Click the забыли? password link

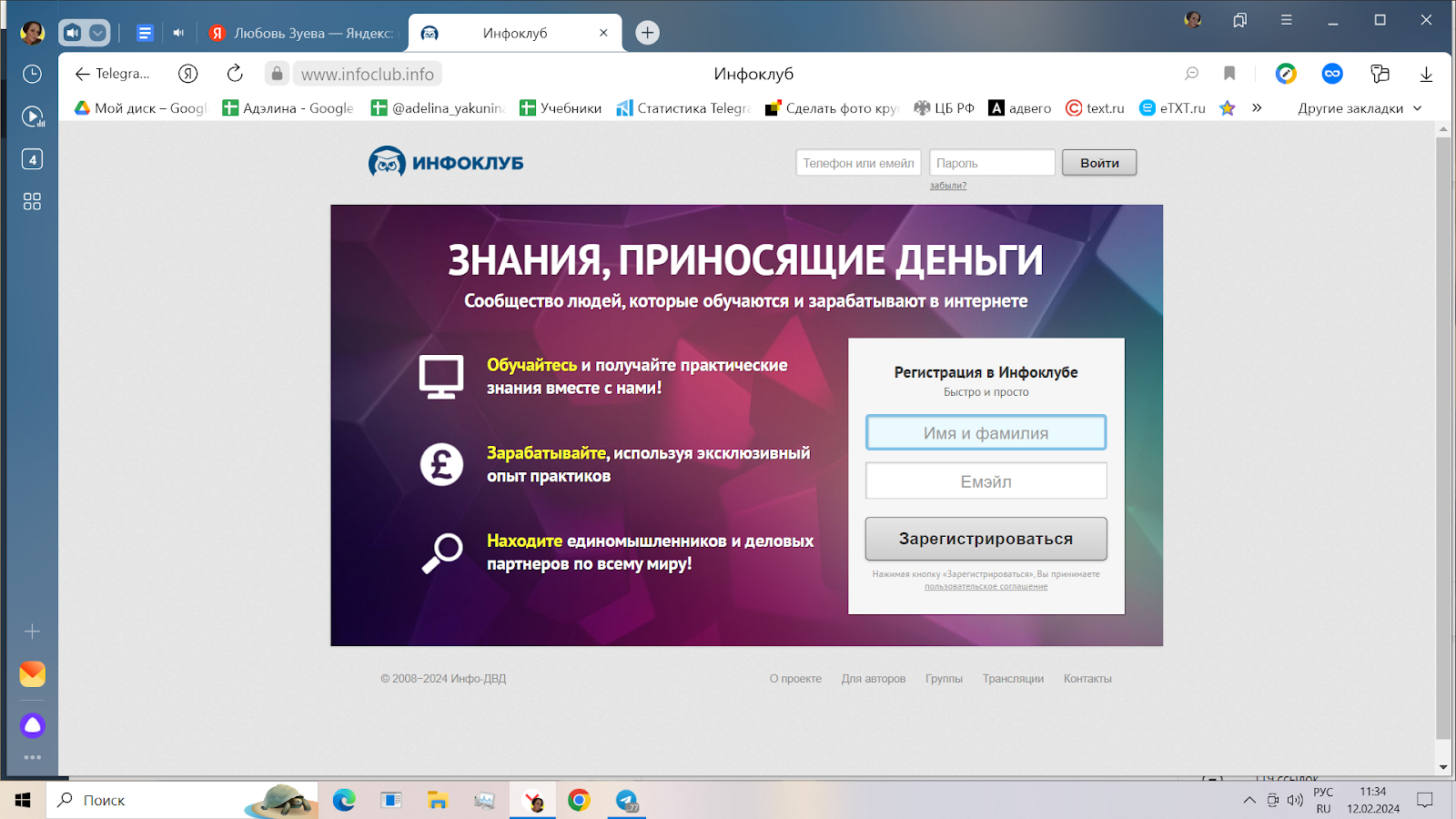click(x=947, y=186)
